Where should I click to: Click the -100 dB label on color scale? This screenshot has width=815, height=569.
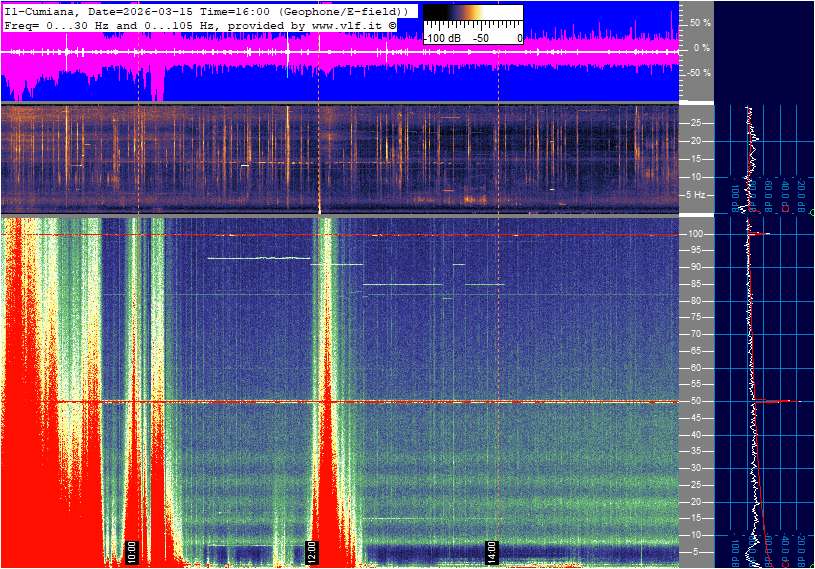[x=444, y=38]
